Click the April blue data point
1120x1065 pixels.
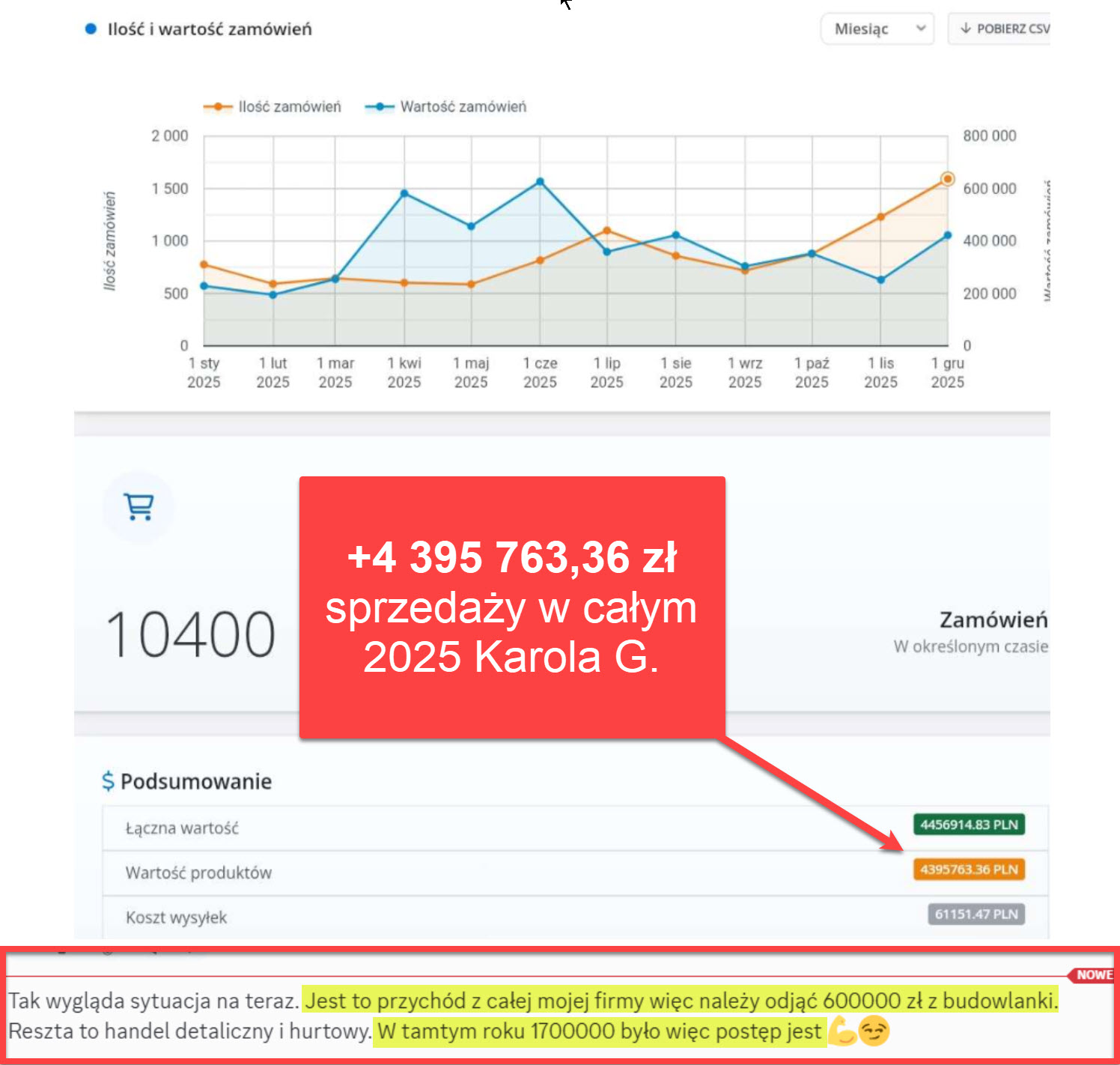coord(404,193)
